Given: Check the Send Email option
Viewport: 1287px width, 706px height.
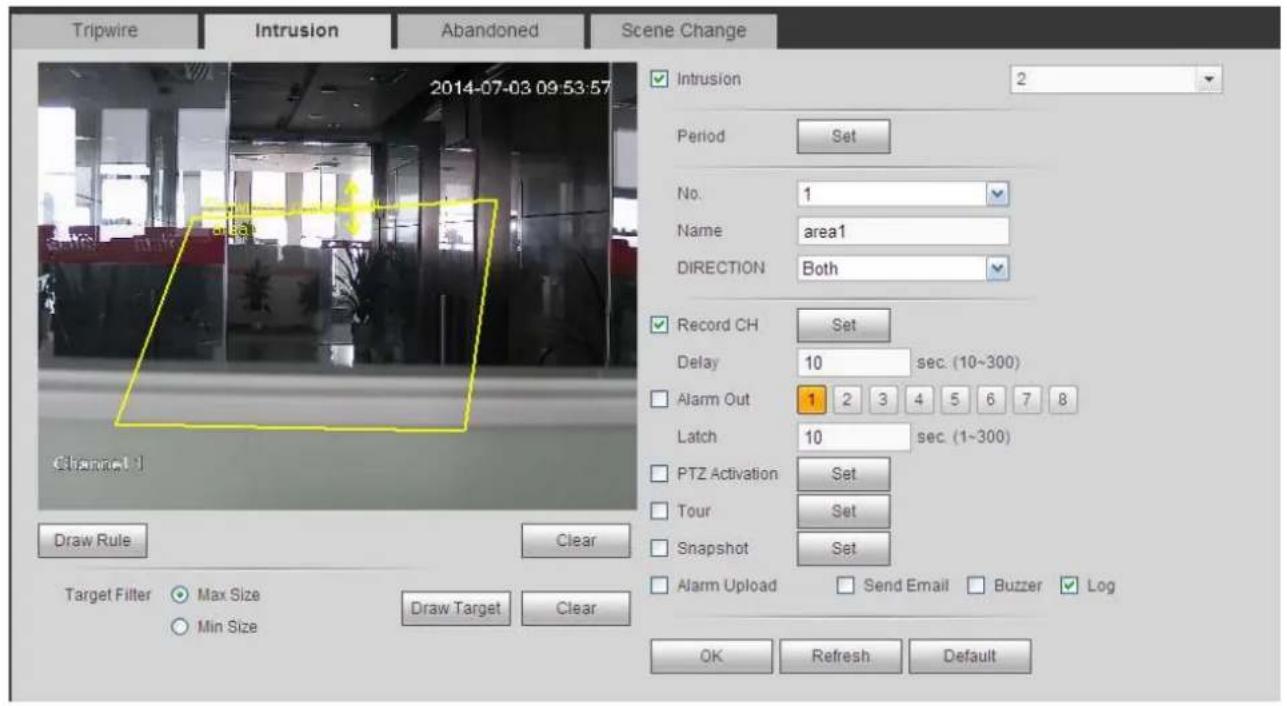Looking at the screenshot, I should pyautogui.click(x=845, y=586).
